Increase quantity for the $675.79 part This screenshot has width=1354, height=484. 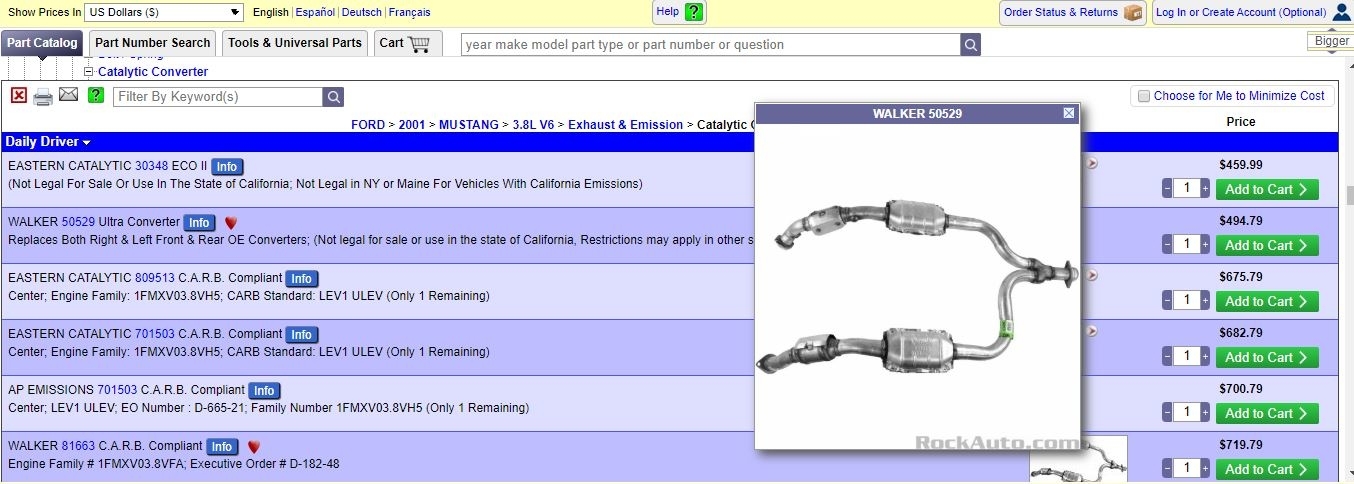[1205, 300]
